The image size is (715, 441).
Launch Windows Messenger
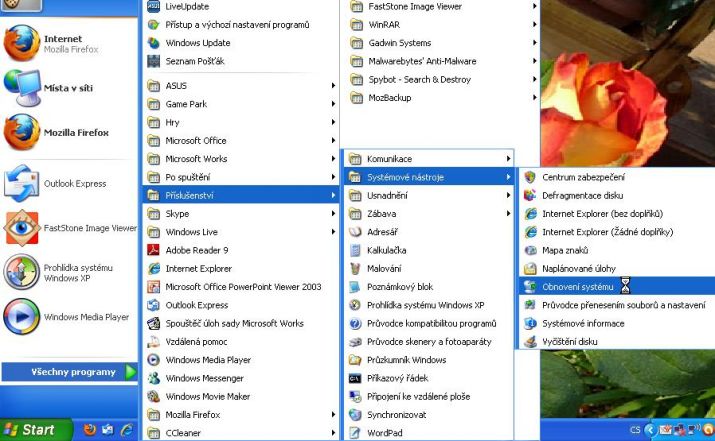tap(241, 378)
